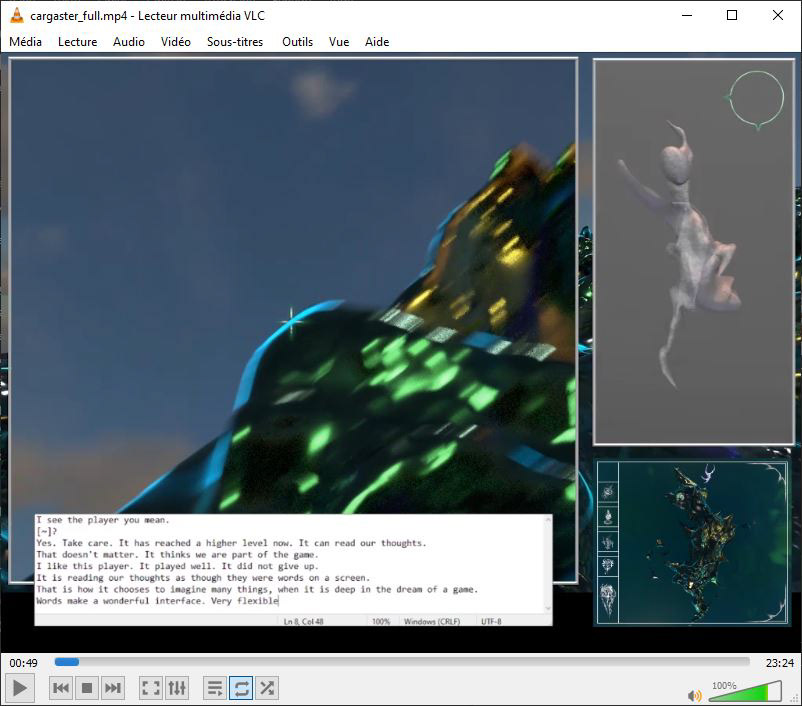Toggle the loop repeat mode
Image resolution: width=802 pixels, height=706 pixels.
click(241, 688)
